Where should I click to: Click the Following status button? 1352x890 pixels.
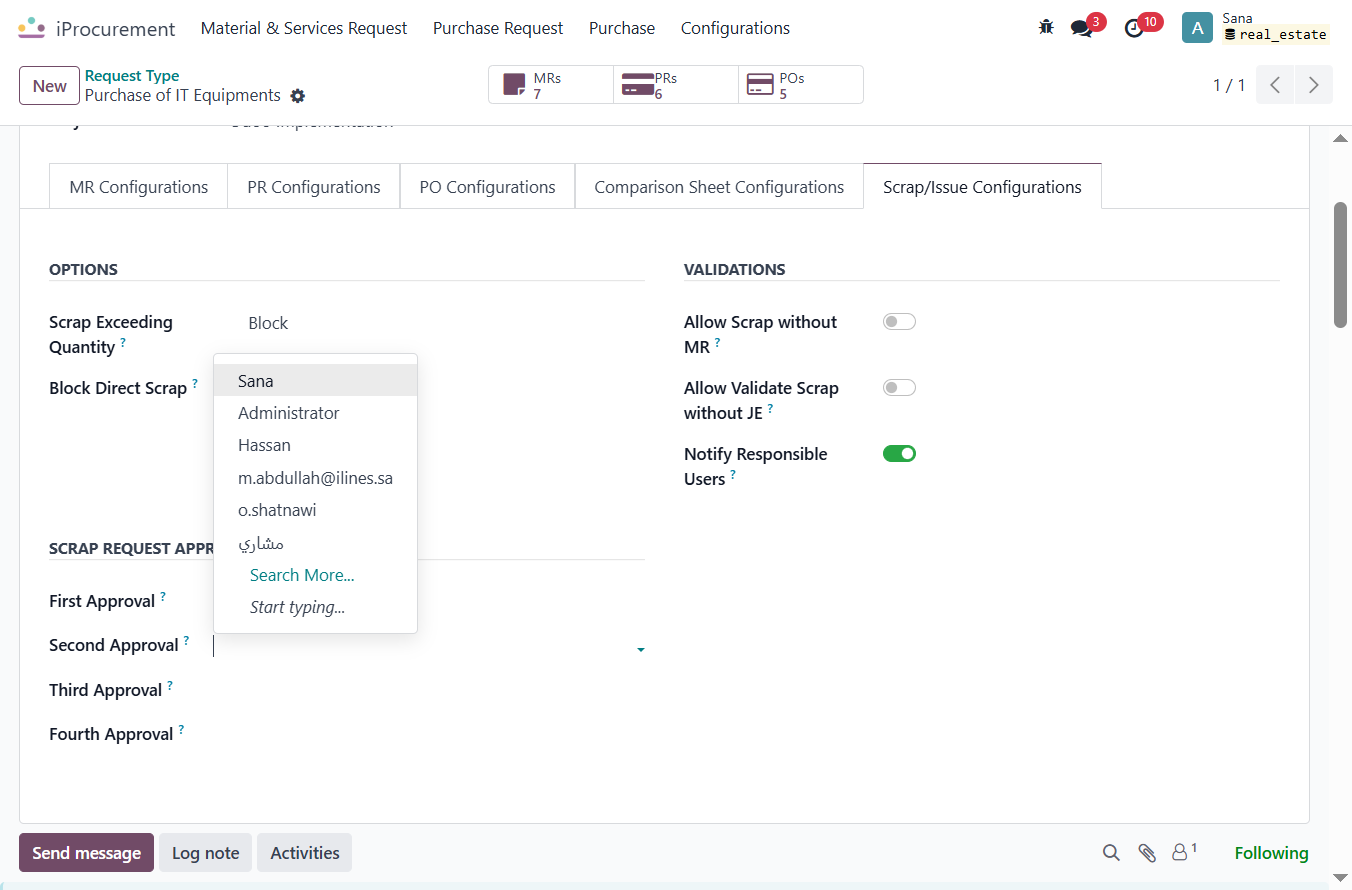coord(1271,853)
